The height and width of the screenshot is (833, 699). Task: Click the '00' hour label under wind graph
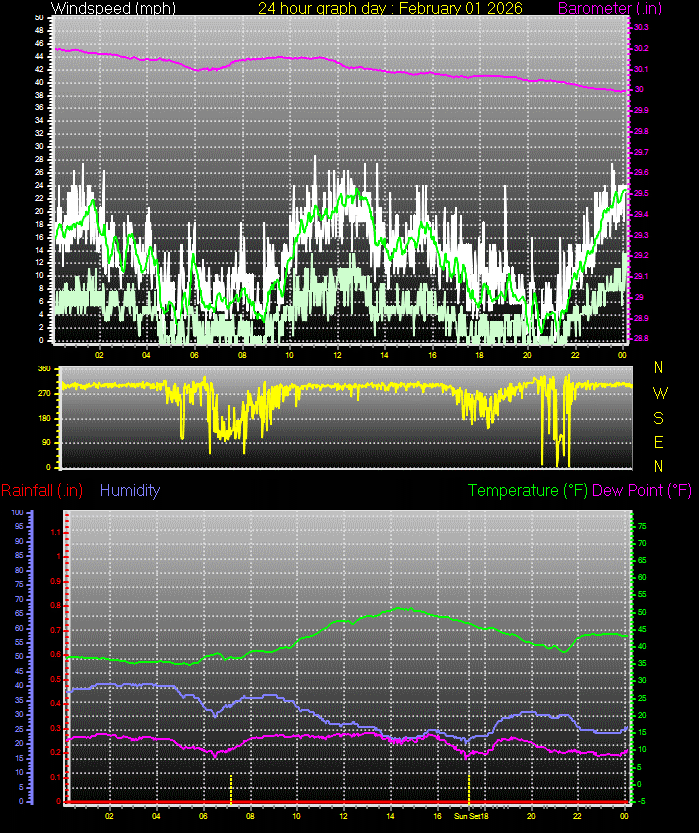(623, 355)
